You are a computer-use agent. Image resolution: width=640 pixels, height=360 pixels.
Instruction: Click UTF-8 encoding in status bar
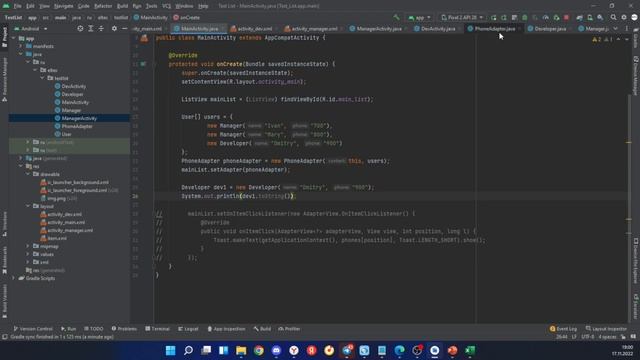[588, 337]
